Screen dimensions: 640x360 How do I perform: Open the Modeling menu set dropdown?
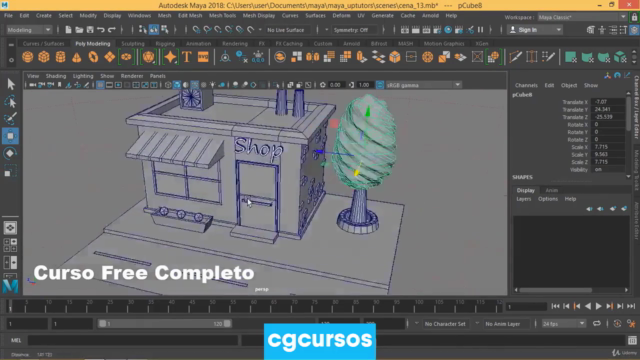point(29,30)
